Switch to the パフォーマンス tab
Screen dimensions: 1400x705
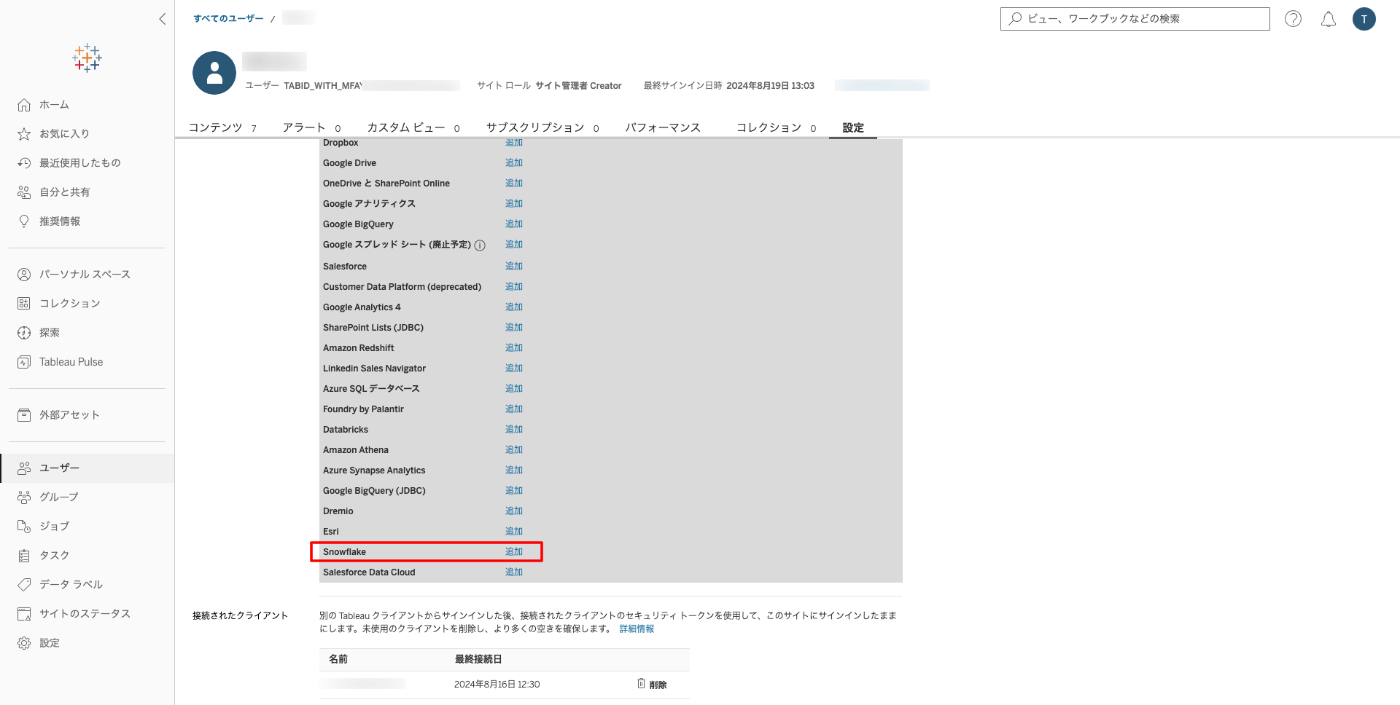tap(663, 128)
